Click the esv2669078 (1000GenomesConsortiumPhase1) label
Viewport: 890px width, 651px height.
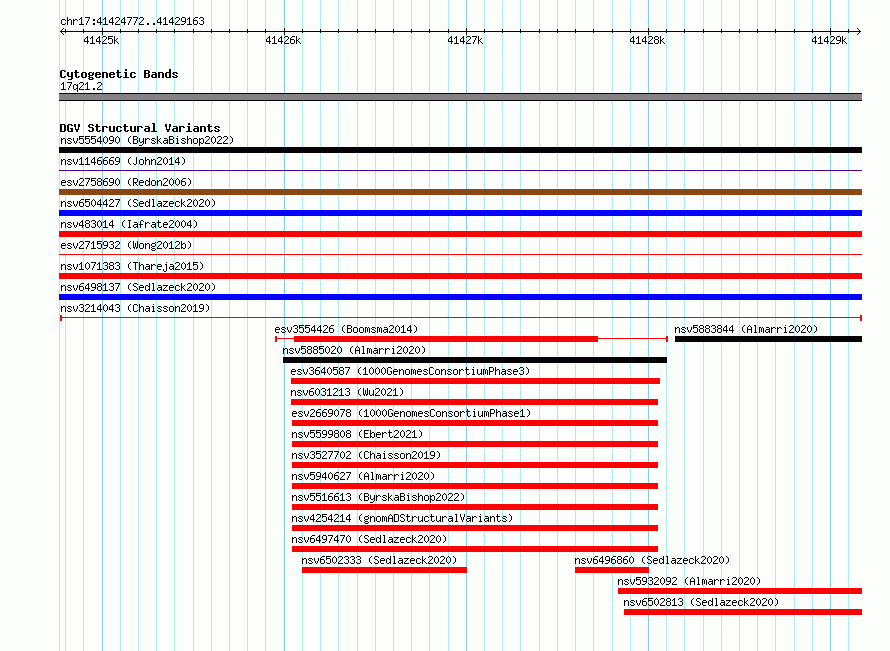[x=412, y=413]
